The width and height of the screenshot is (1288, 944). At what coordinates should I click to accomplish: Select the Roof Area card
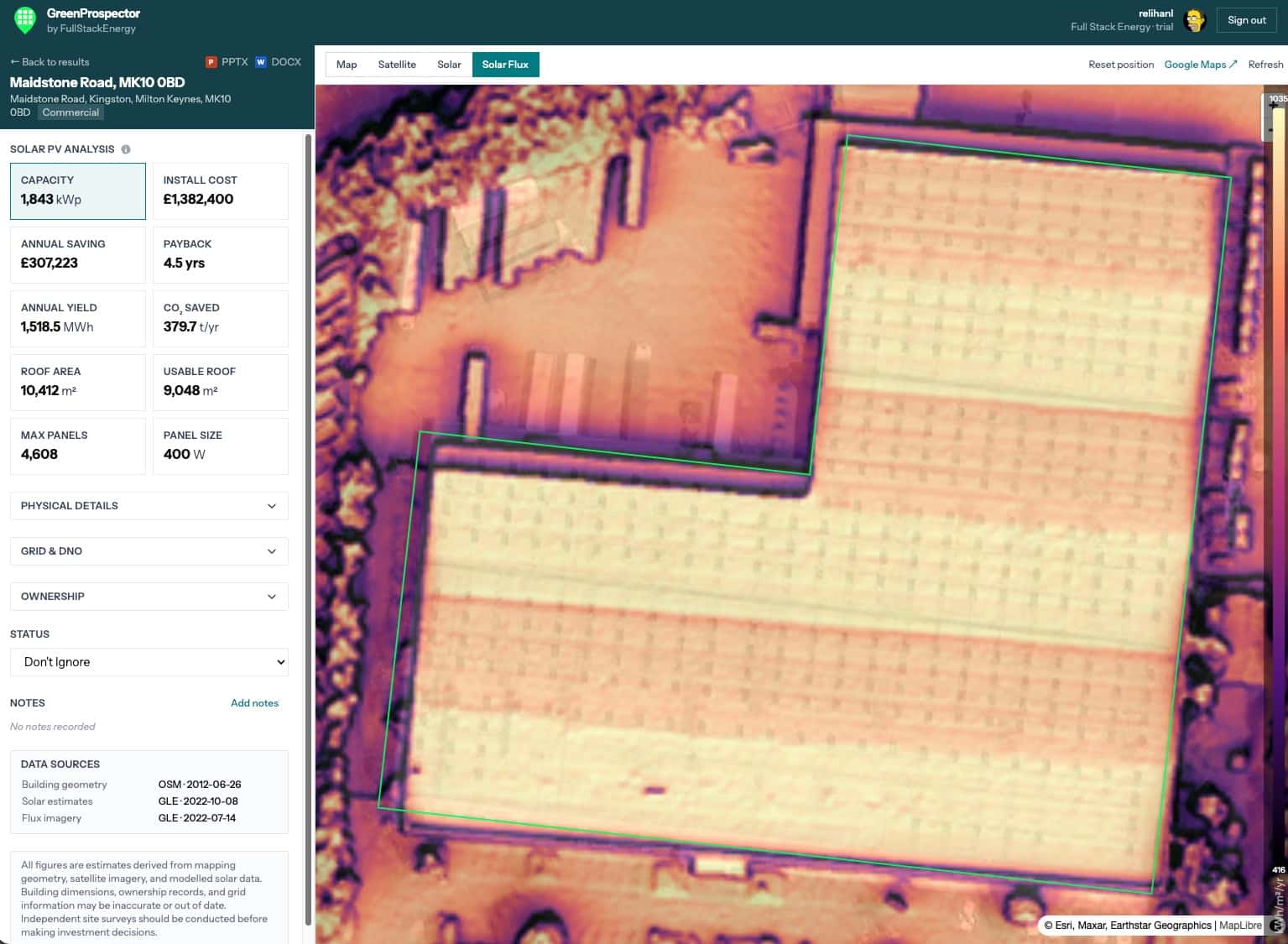tap(78, 383)
